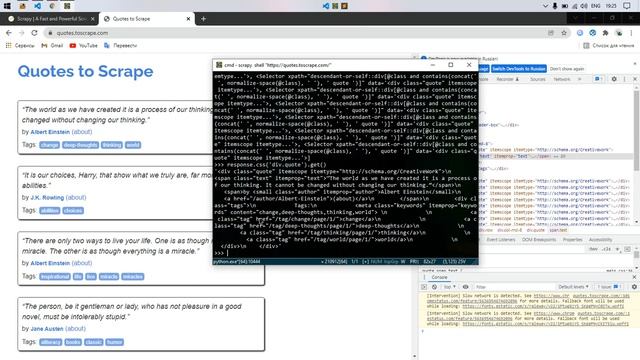
Task: Open the Сервисы apps bookmark
Action: [20, 46]
